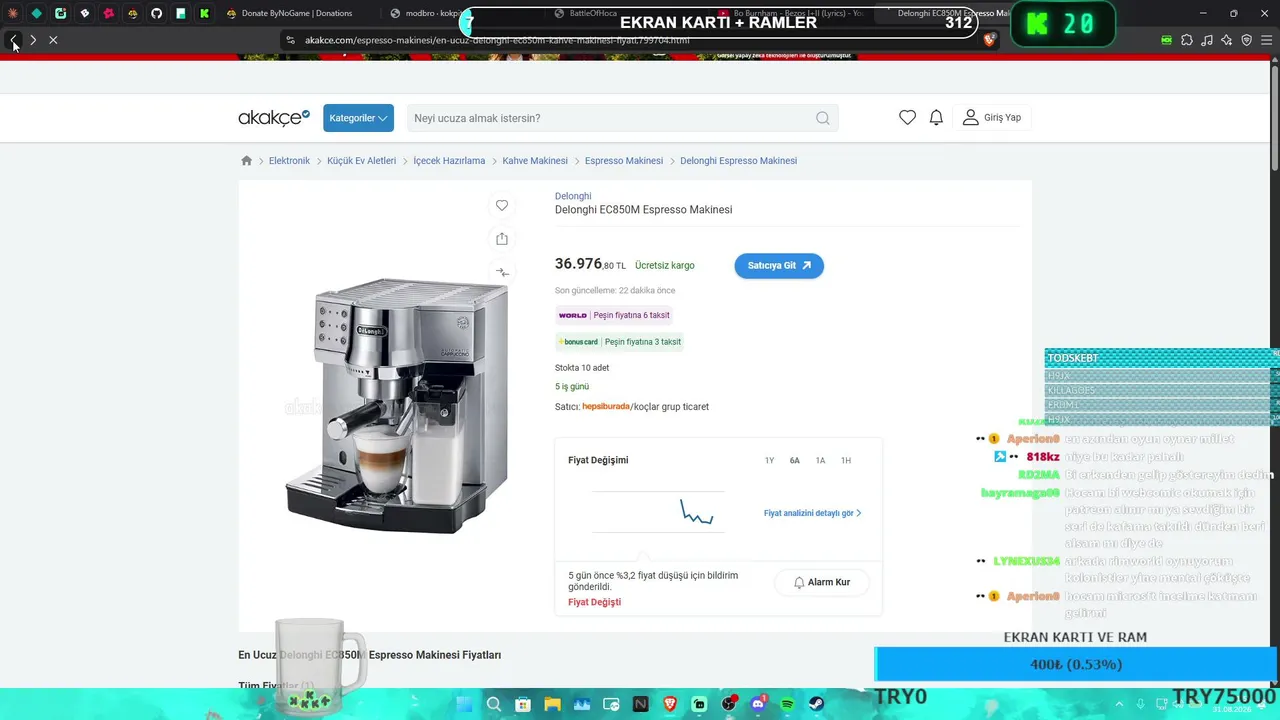Select the 1H price history range
The height and width of the screenshot is (720, 1280).
[x=846, y=461]
